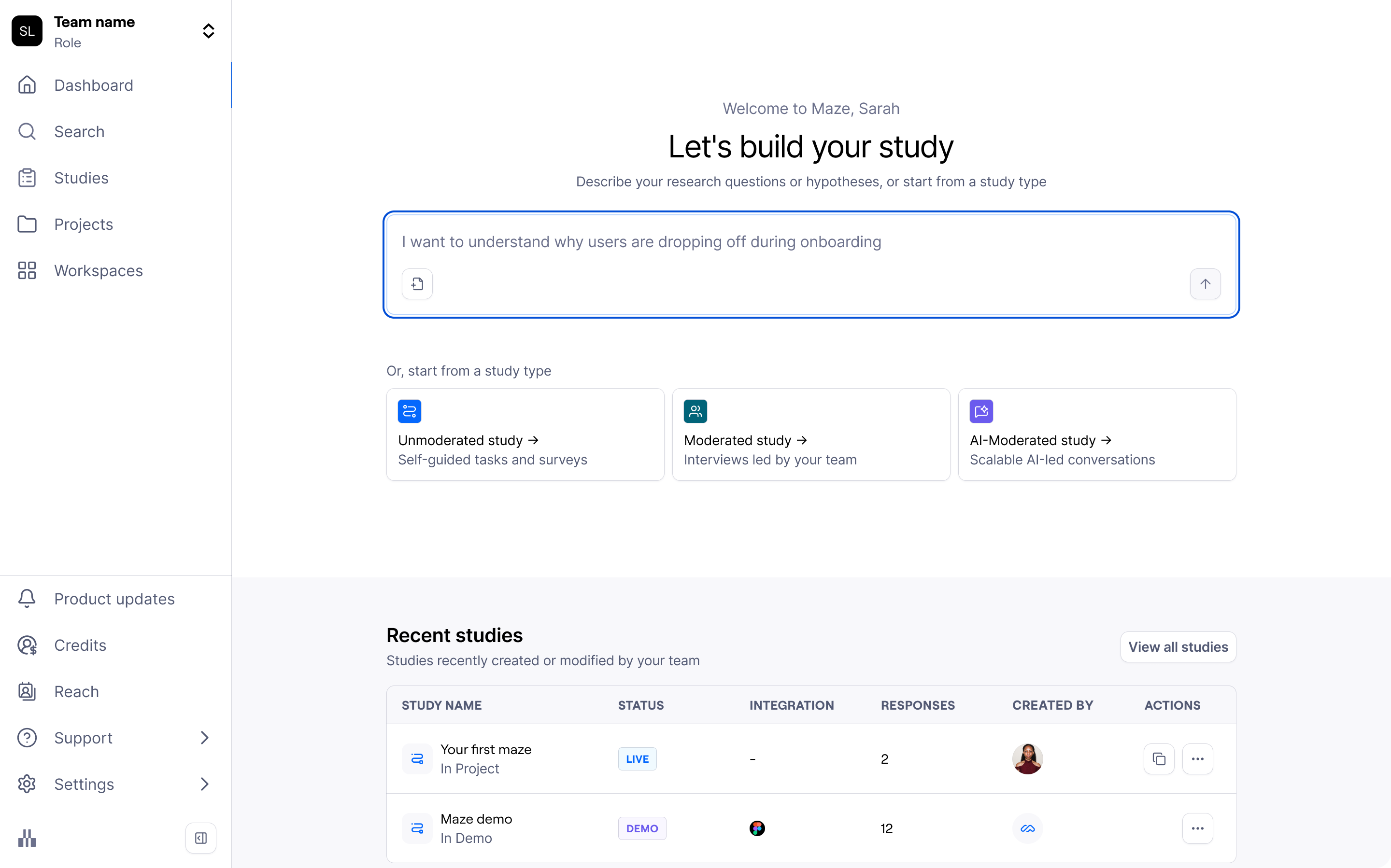Click the Figma integration icon for Maze demo

(x=757, y=828)
